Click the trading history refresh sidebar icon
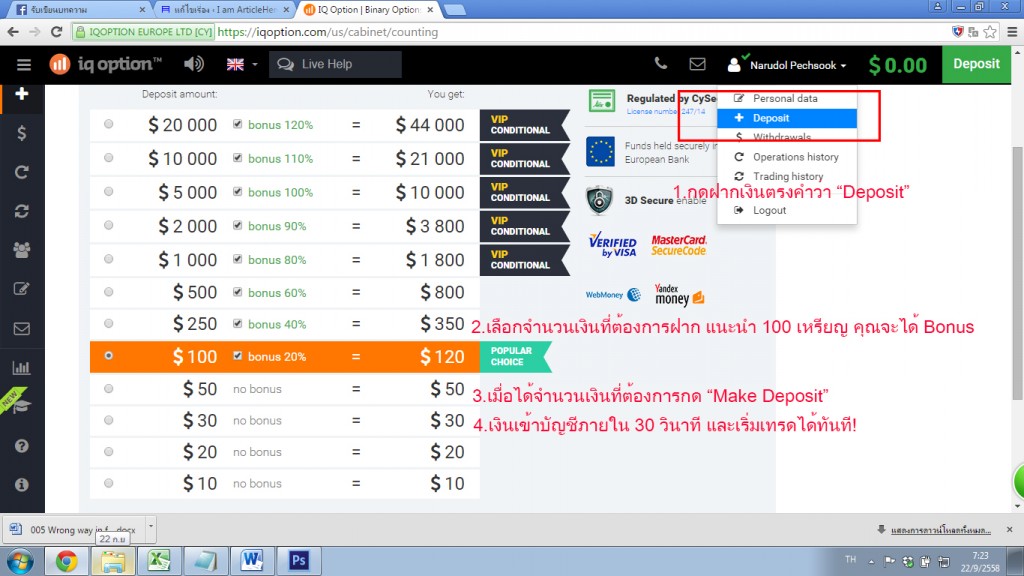Screen dimensions: 1024x576 (22, 211)
